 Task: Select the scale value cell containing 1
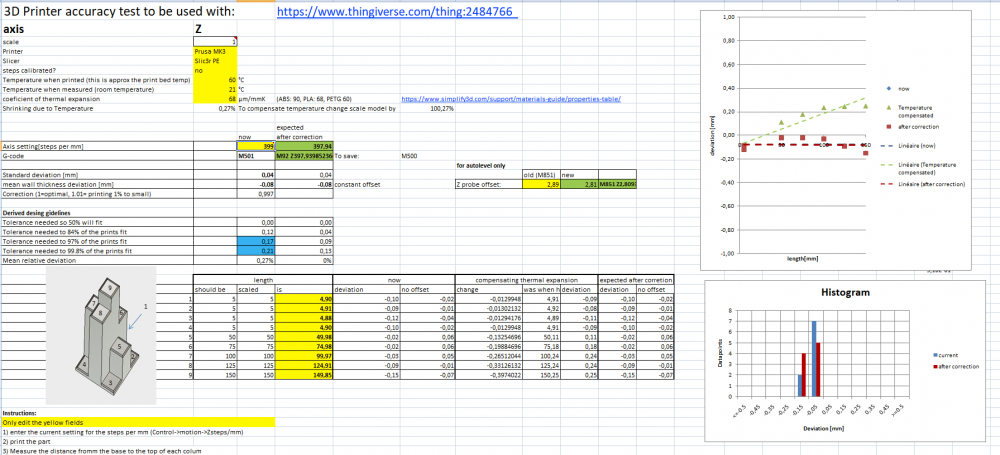click(x=216, y=41)
